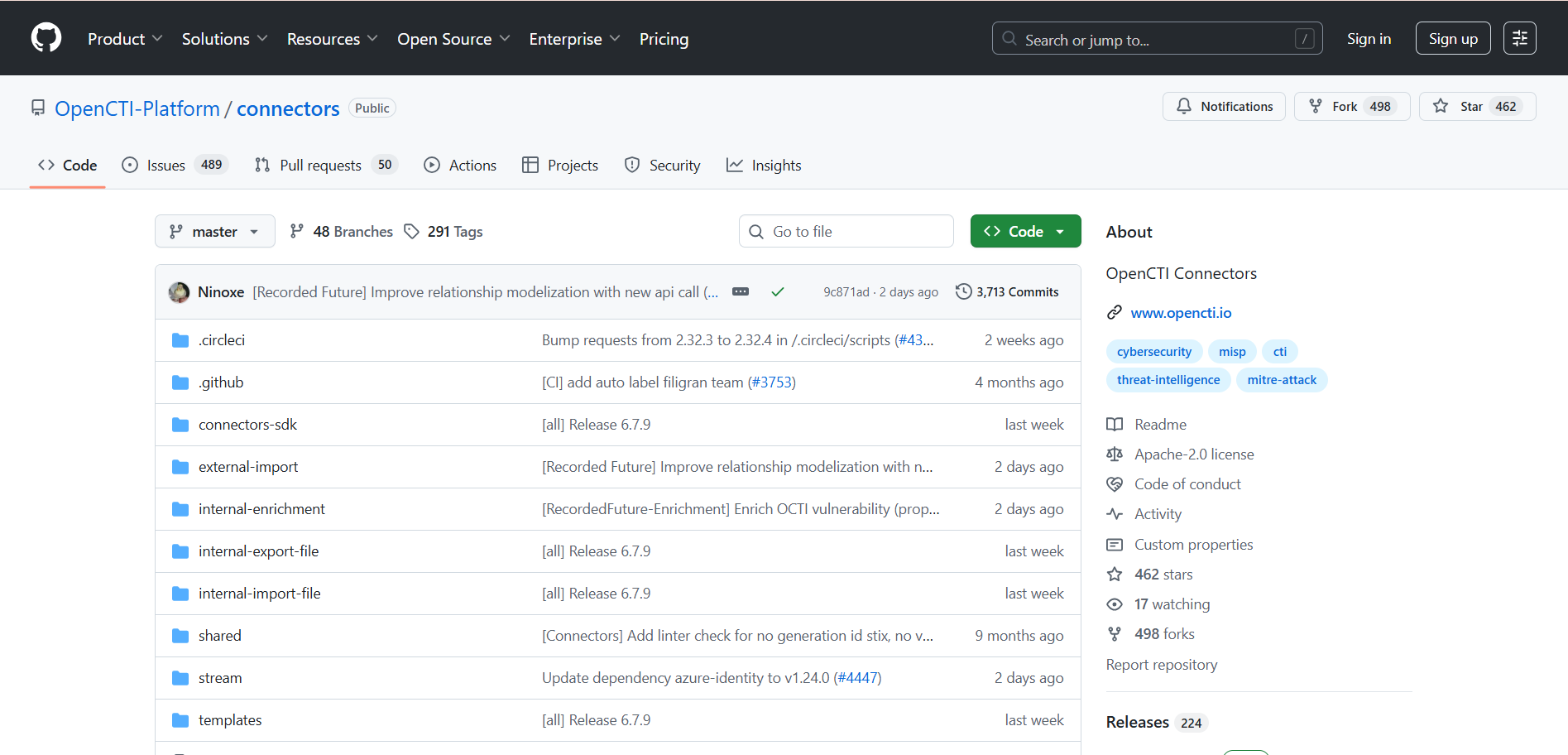Open pull request #4447 link
Image resolution: width=1568 pixels, height=755 pixels.
(x=857, y=678)
